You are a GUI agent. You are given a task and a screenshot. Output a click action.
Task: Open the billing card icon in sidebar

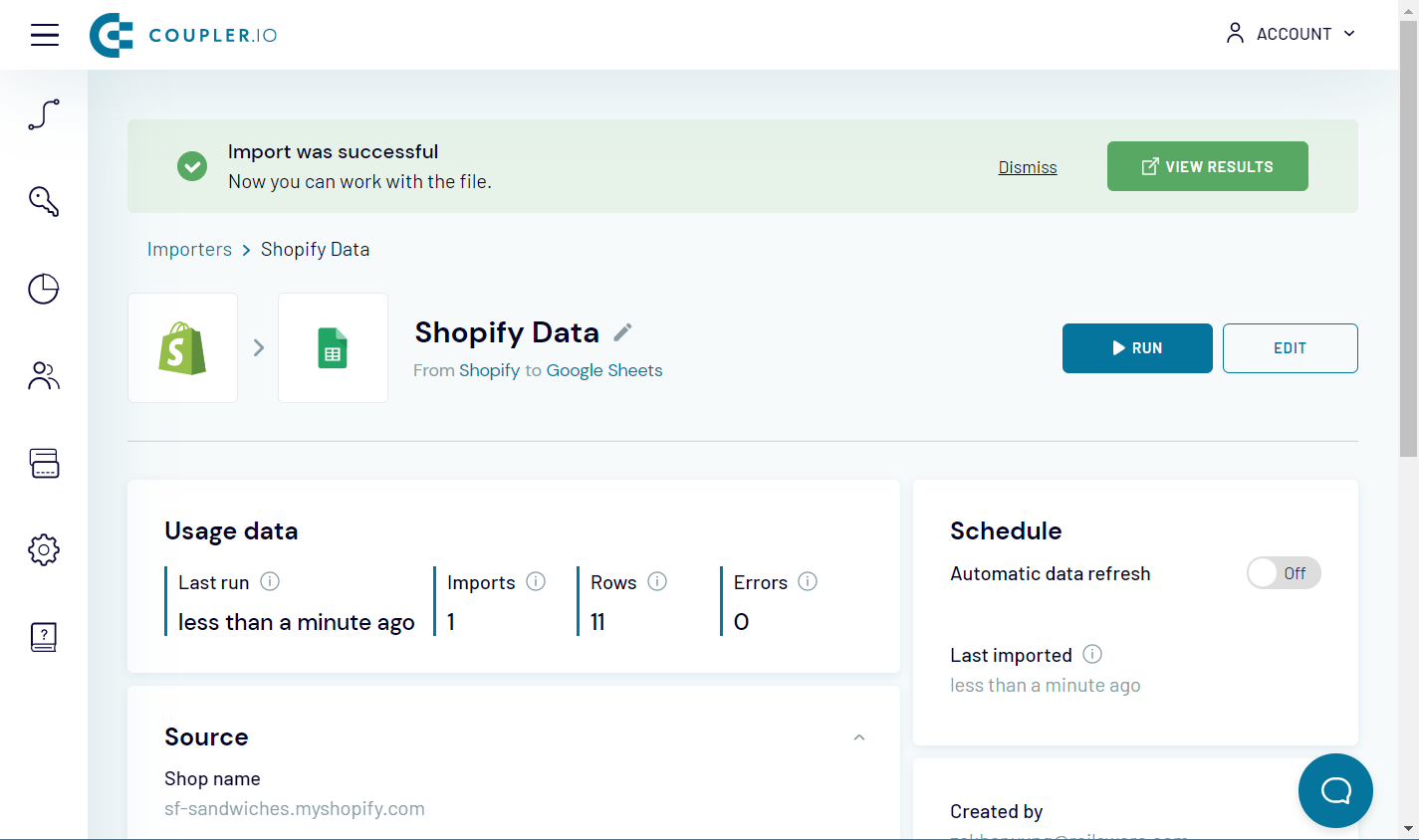coord(44,463)
